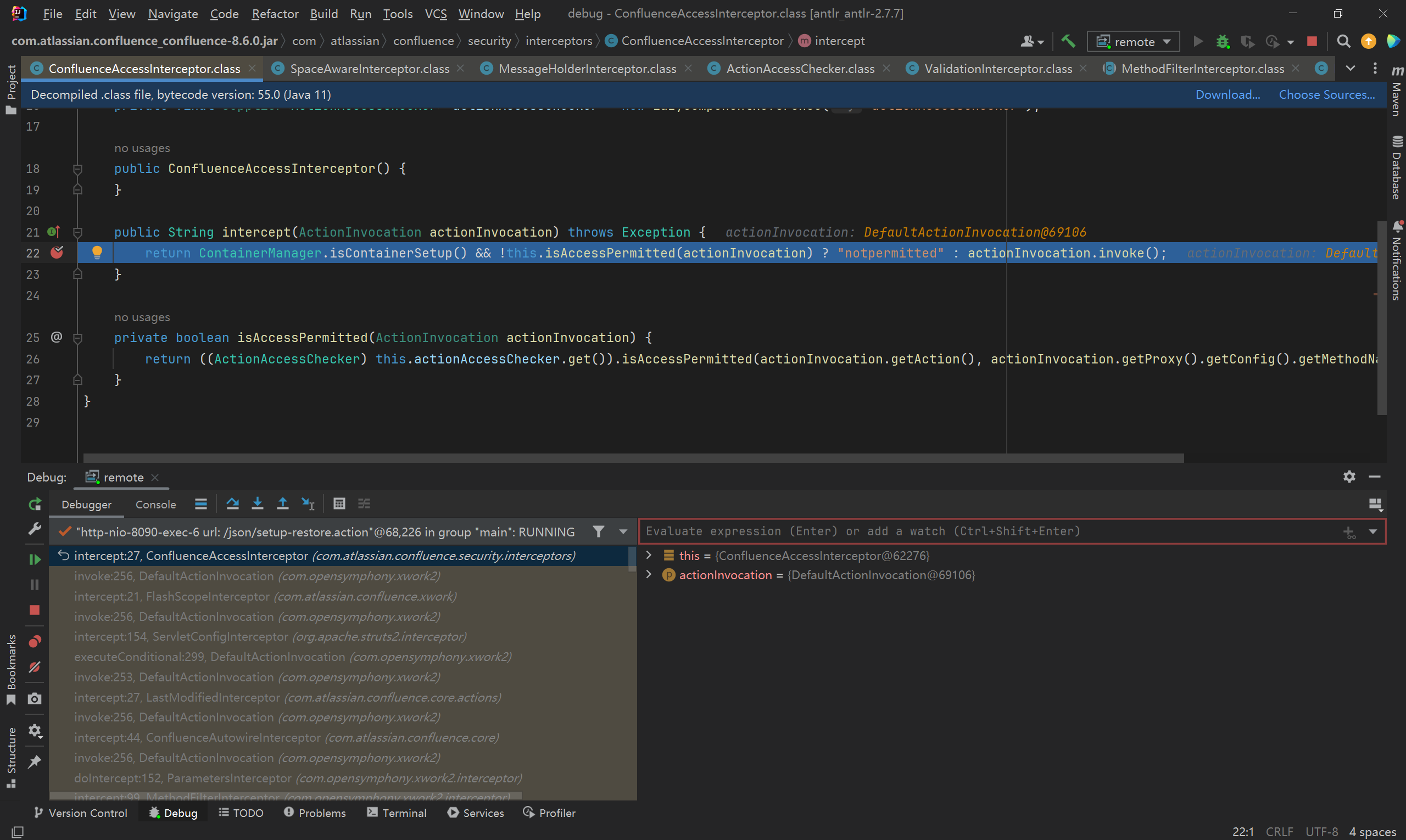Click the intention light bulb on line 22
This screenshot has width=1406, height=840.
tap(97, 253)
